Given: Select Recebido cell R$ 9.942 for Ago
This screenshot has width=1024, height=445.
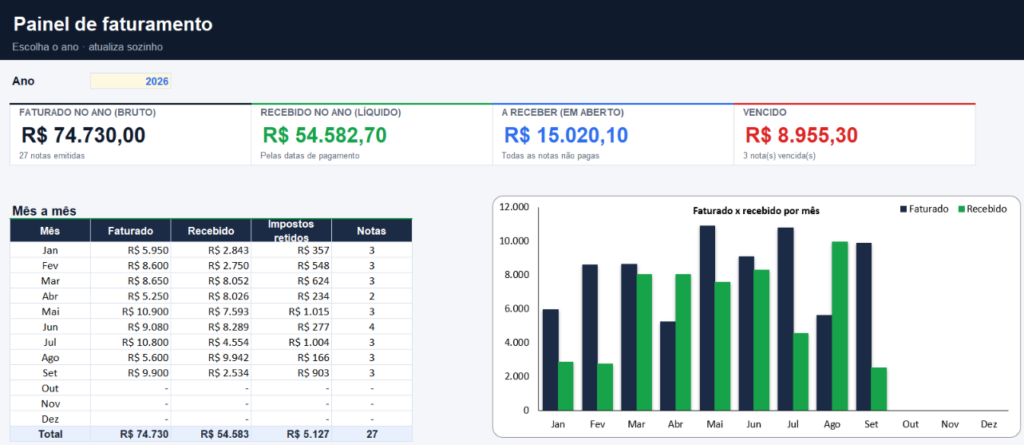Looking at the screenshot, I should pos(211,357).
